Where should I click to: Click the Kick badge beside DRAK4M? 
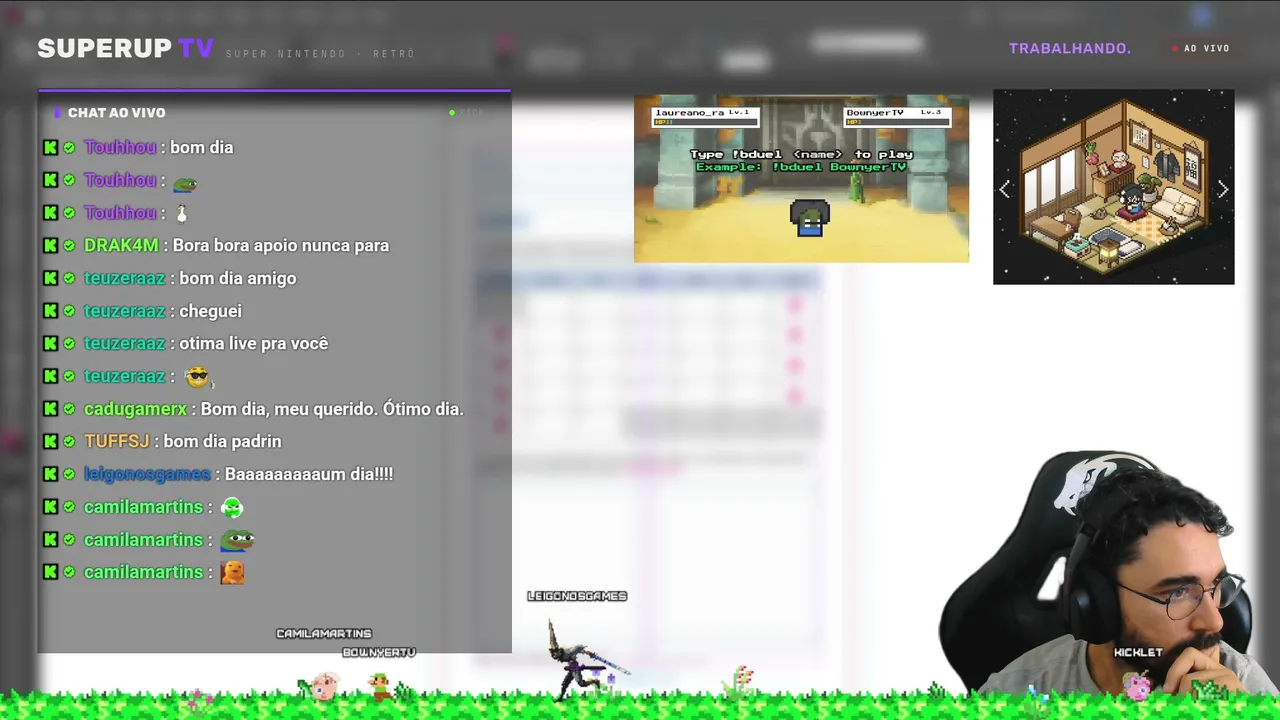(51, 245)
